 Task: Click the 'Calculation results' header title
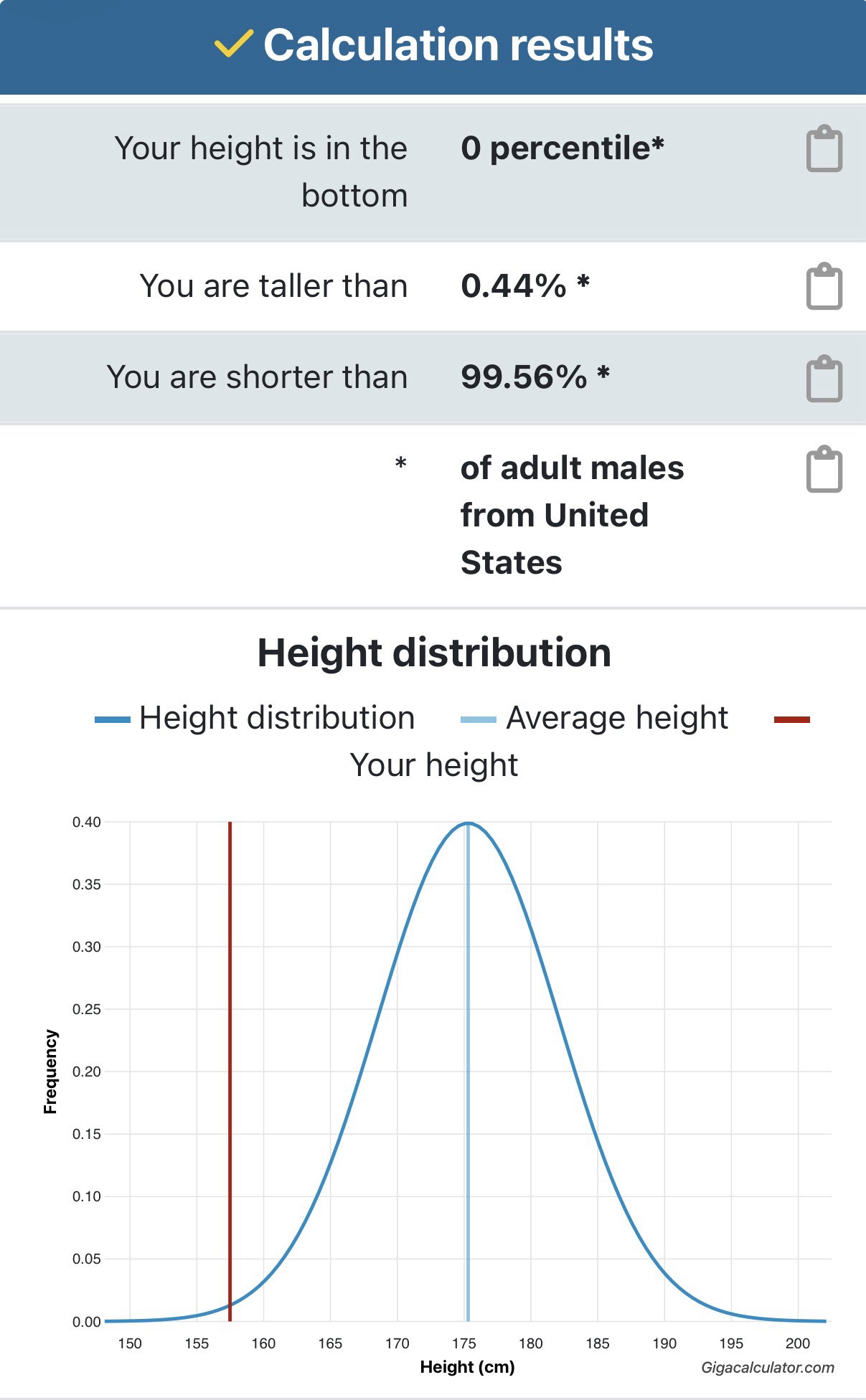458,45
